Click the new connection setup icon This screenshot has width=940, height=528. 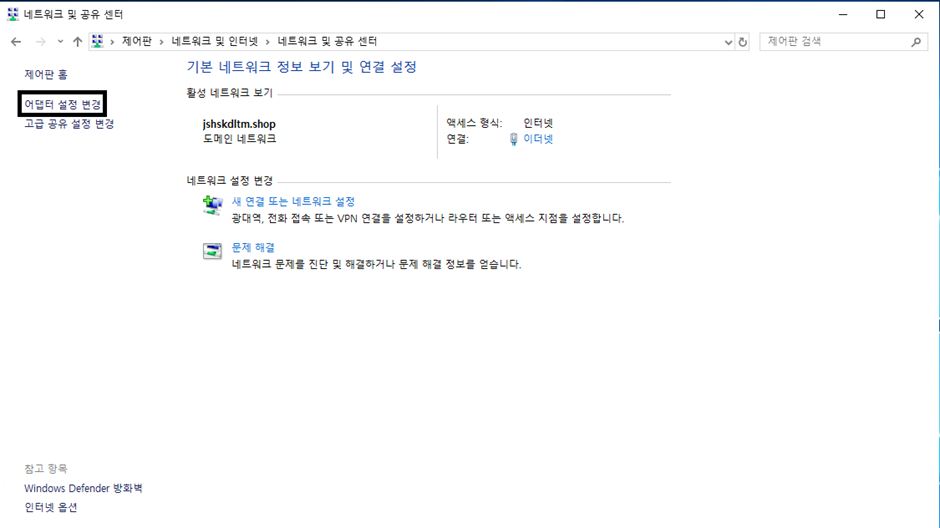click(x=212, y=205)
